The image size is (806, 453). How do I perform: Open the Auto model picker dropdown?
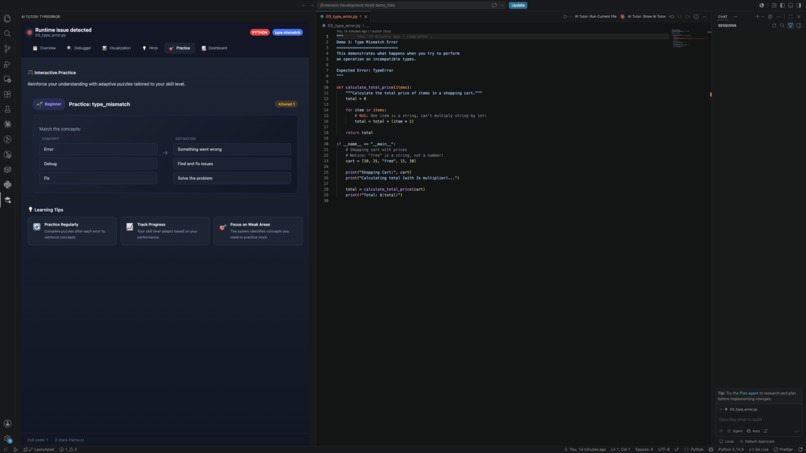[754, 431]
